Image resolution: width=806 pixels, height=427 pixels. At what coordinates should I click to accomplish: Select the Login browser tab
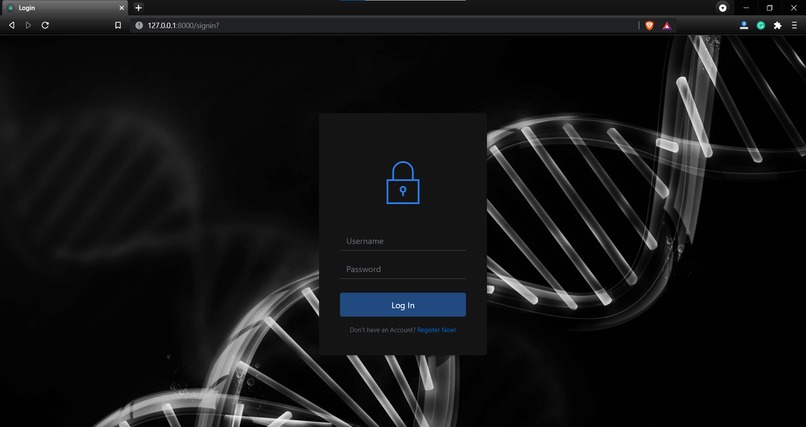point(64,8)
